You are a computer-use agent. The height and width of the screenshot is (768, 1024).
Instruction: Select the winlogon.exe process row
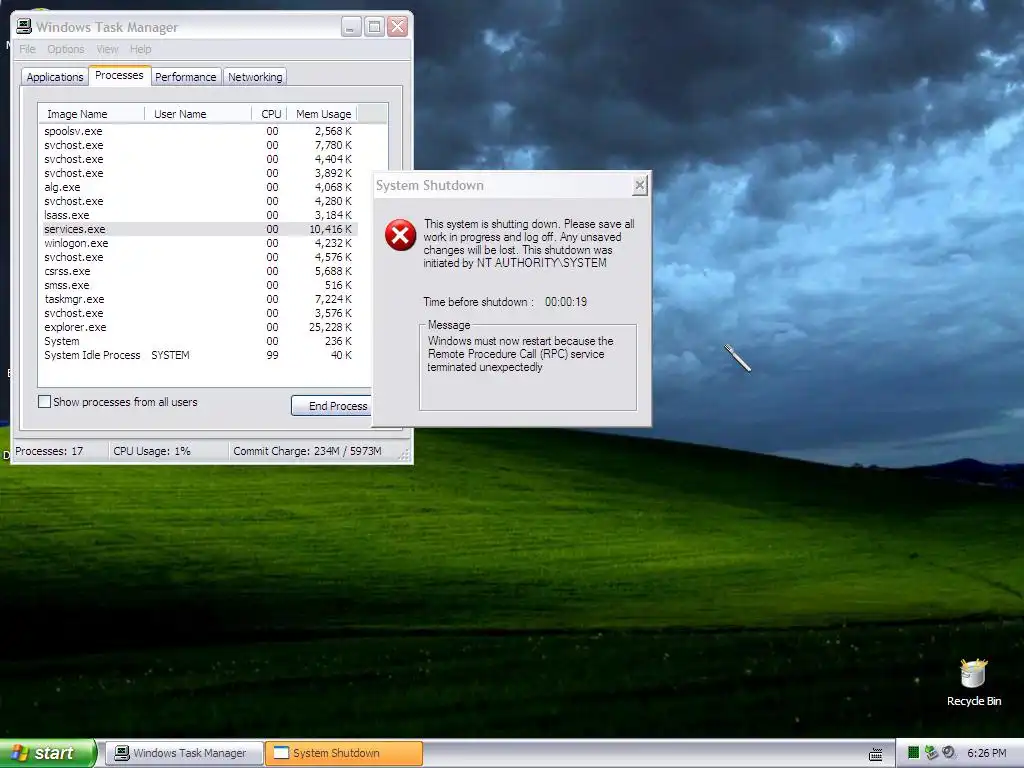point(199,243)
